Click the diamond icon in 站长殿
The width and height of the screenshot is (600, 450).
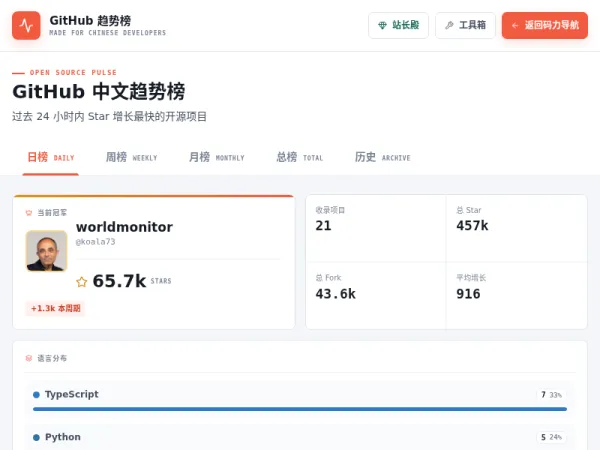point(382,26)
